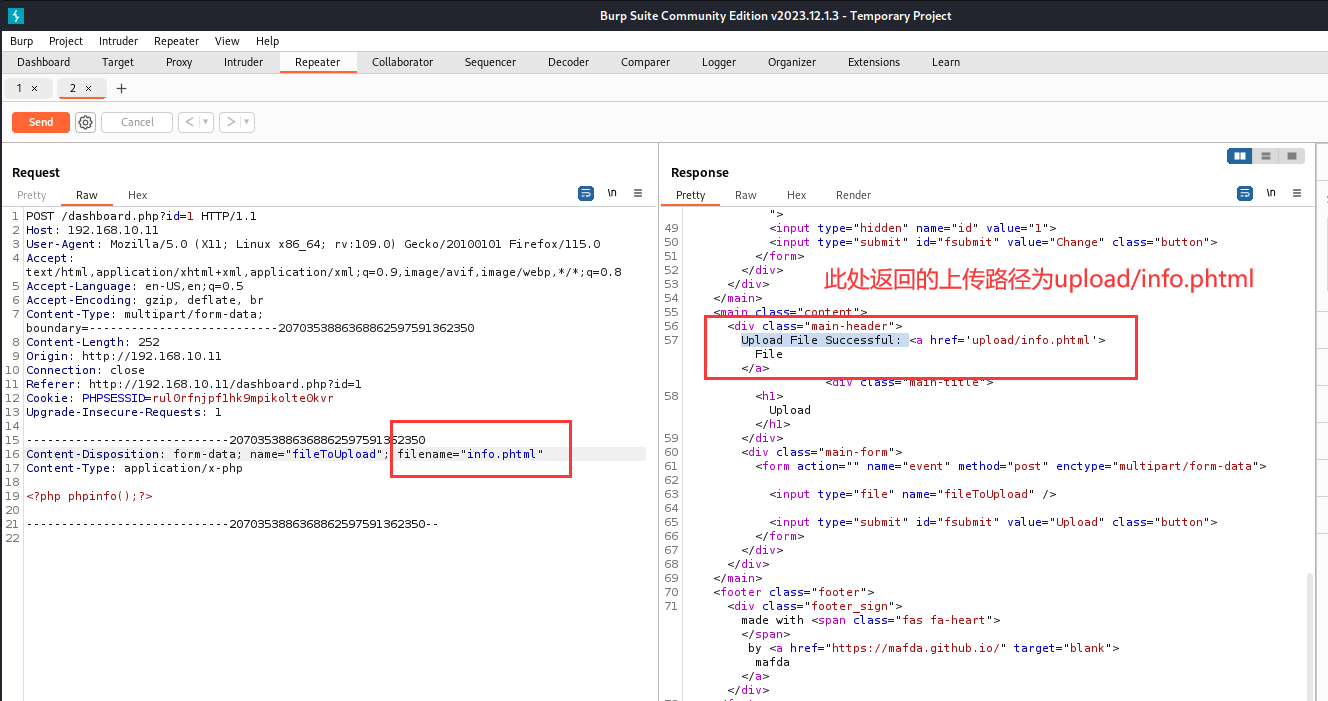Expand the back history dropdown arrow
The height and width of the screenshot is (701, 1328).
[206, 122]
